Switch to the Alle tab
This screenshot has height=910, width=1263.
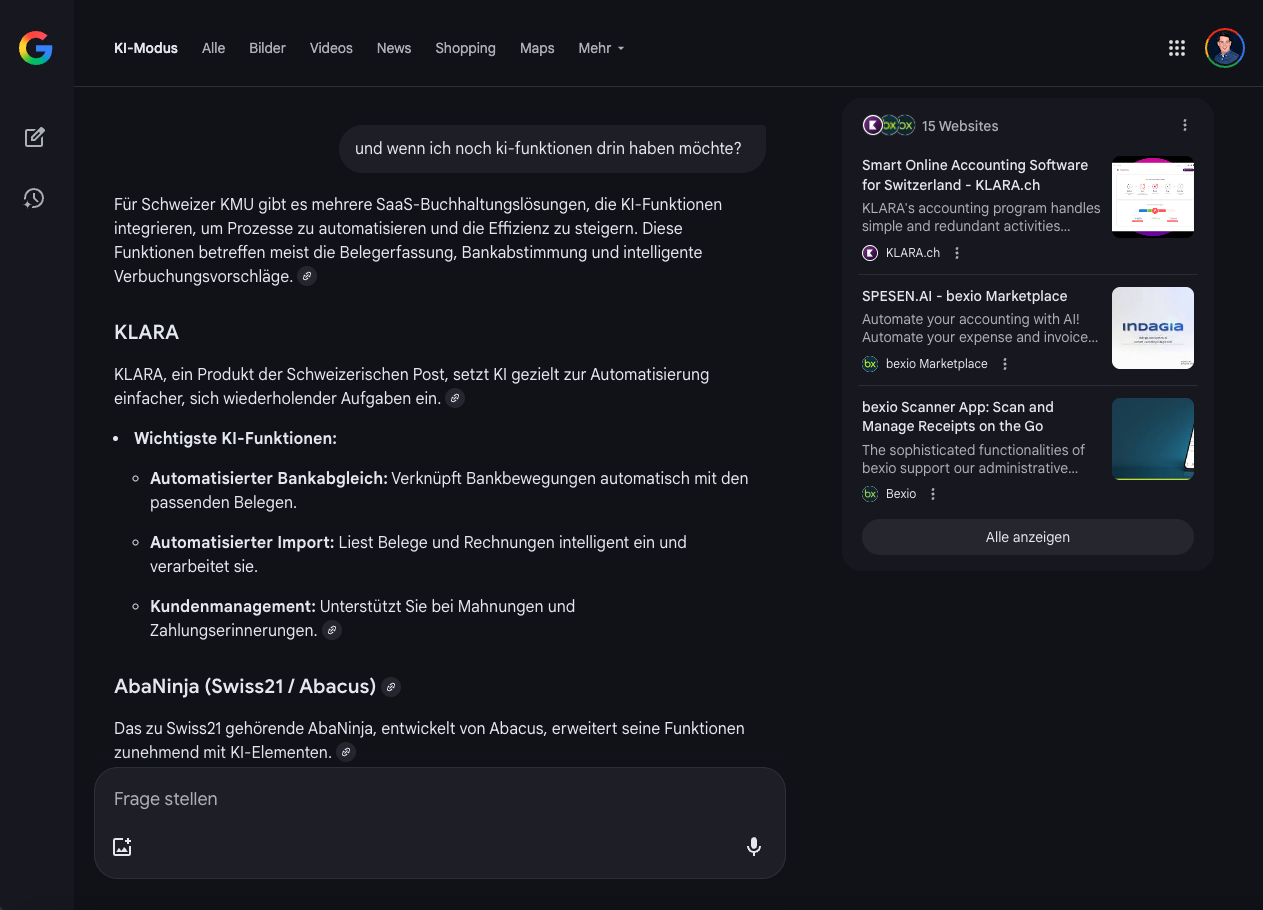point(213,48)
